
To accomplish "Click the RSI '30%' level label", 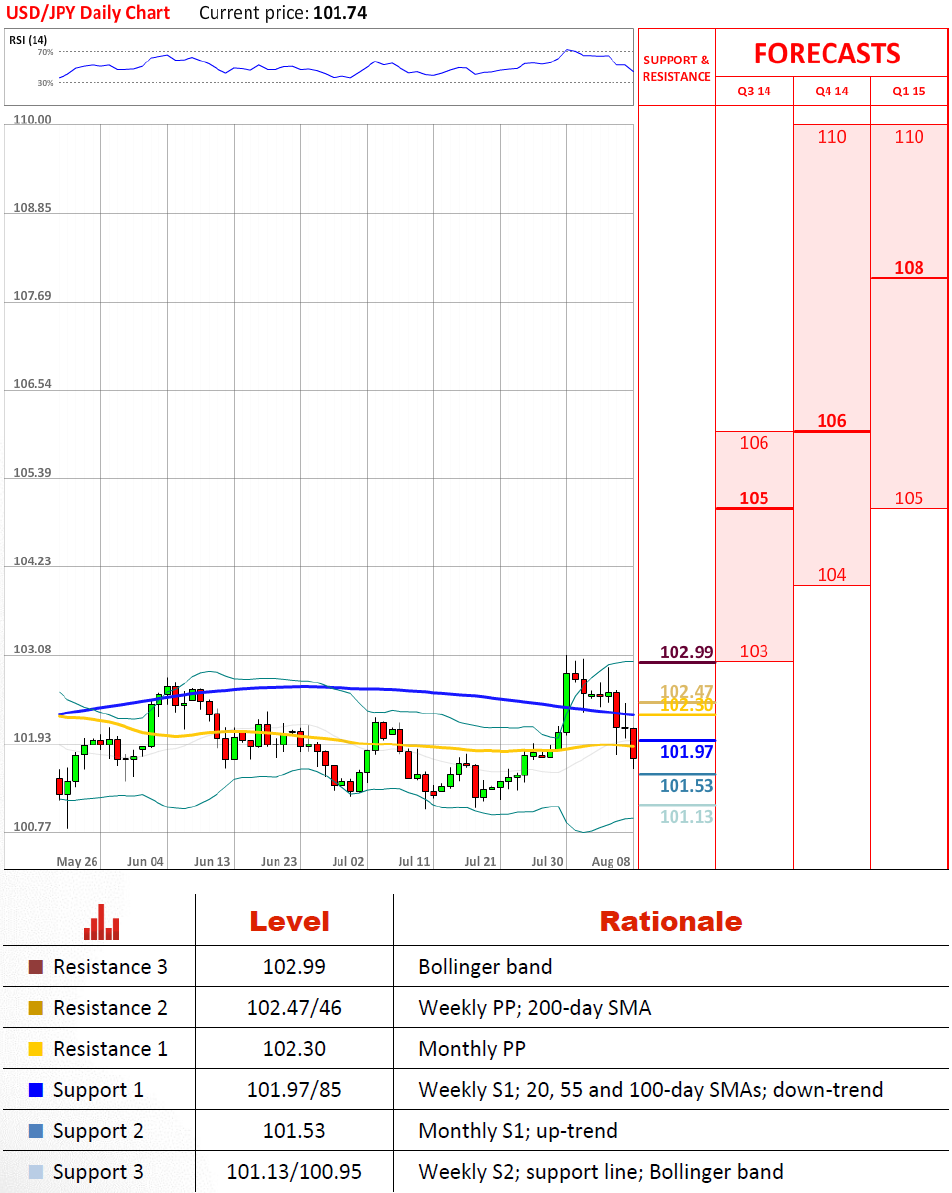I will (46, 83).
